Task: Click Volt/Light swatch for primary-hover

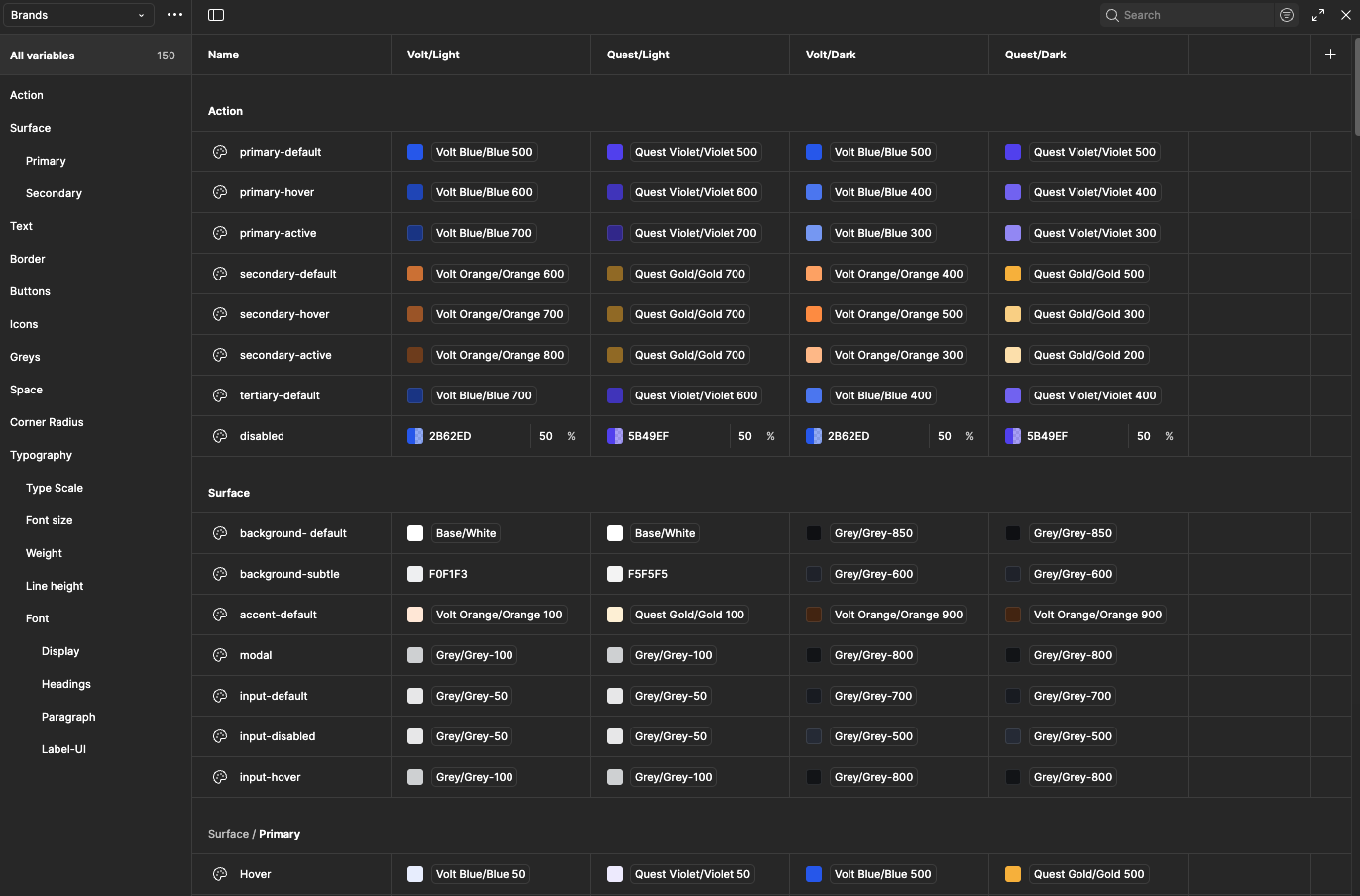Action: point(415,192)
